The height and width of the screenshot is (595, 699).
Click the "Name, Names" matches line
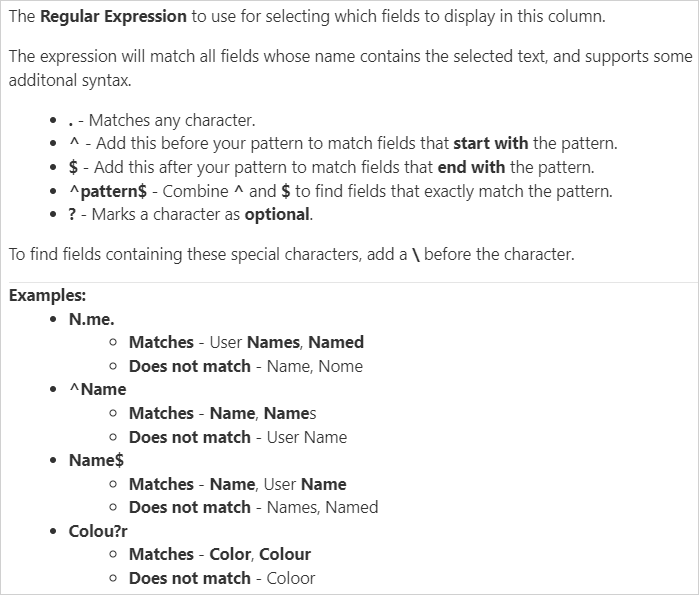pyautogui.click(x=223, y=413)
